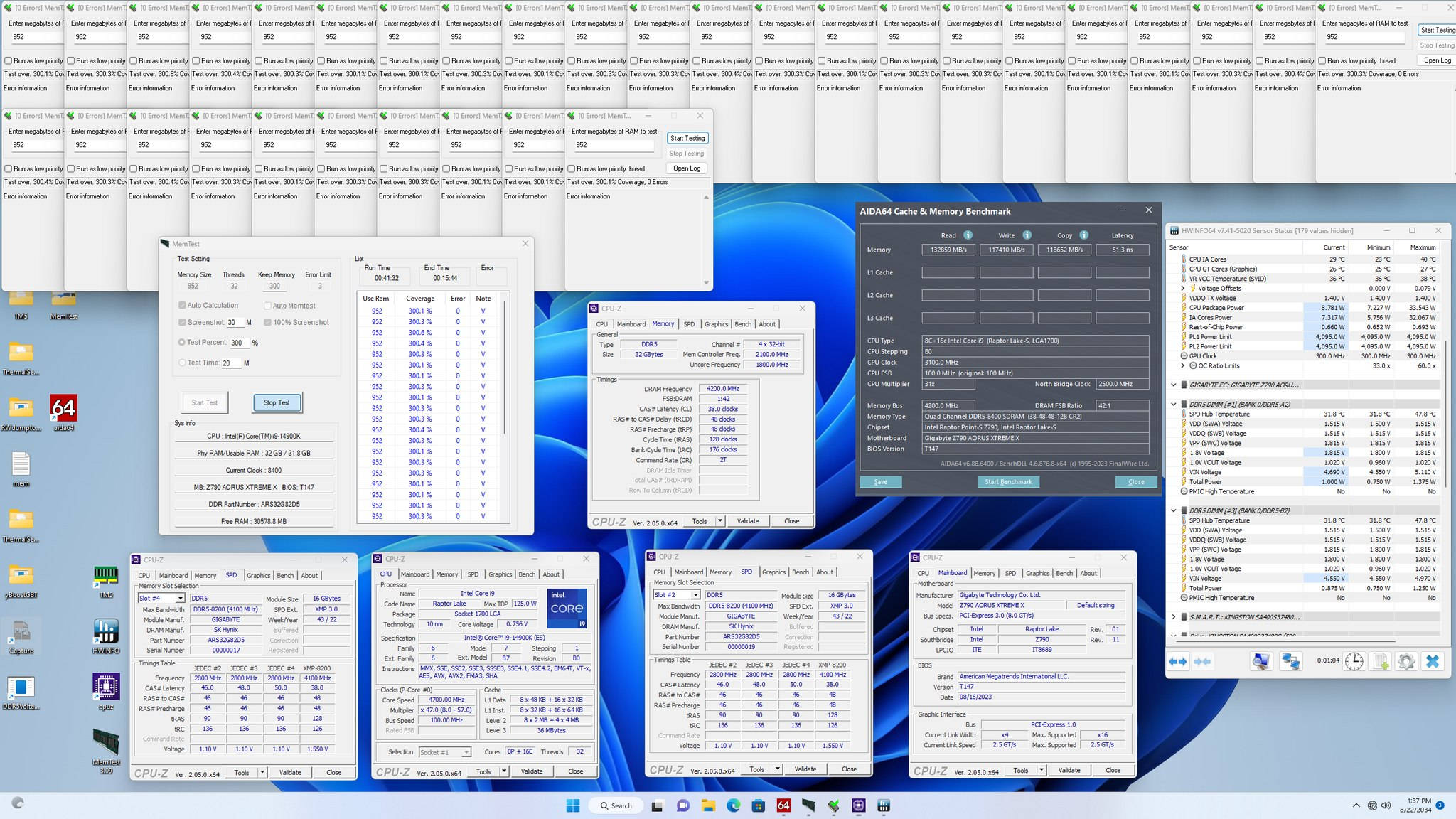Click Screenshot interval minutes input field
Image resolution: width=1456 pixels, height=819 pixels.
pos(235,323)
